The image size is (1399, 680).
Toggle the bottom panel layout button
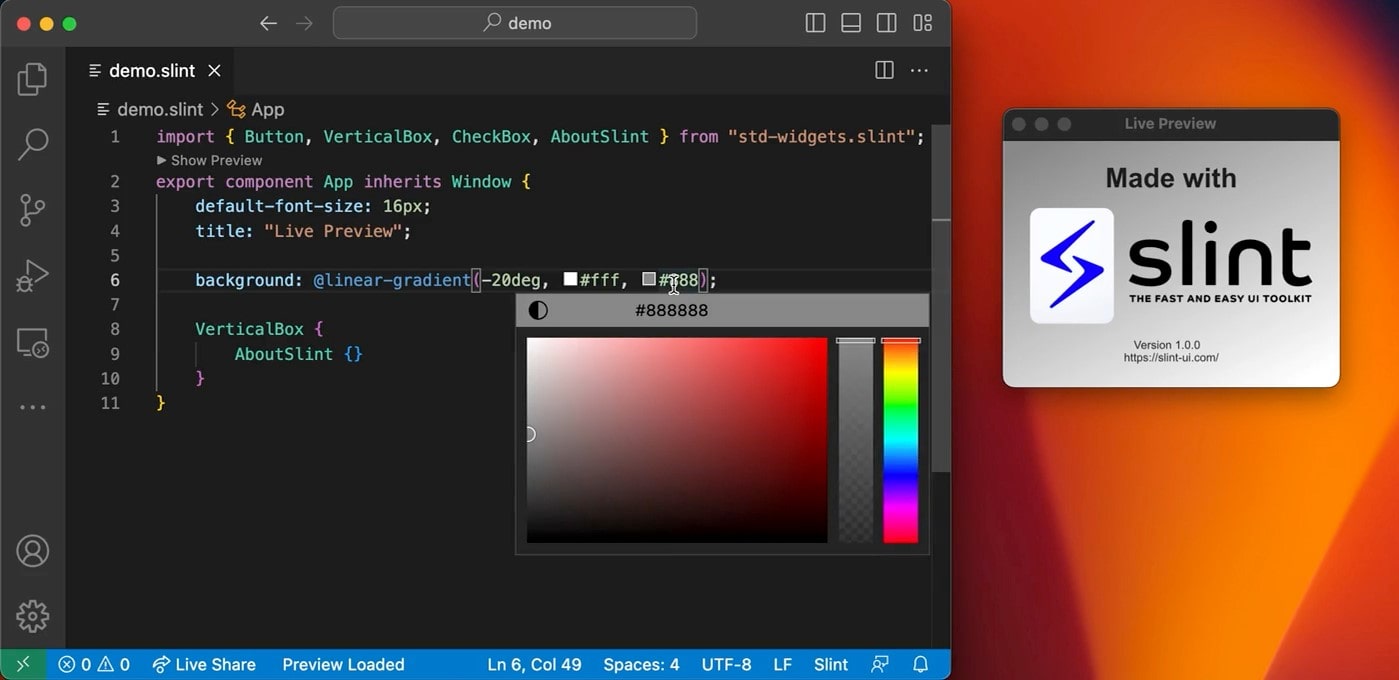click(x=851, y=23)
